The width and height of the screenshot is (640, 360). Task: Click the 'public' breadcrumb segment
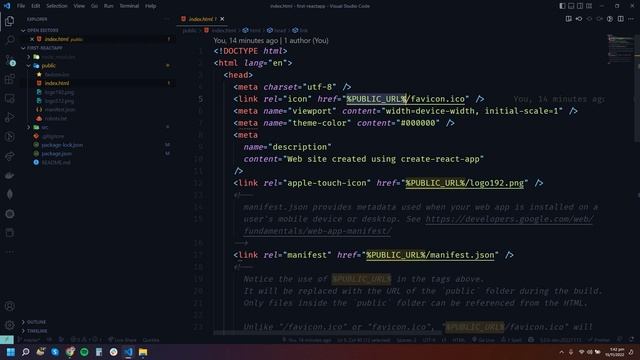point(189,30)
